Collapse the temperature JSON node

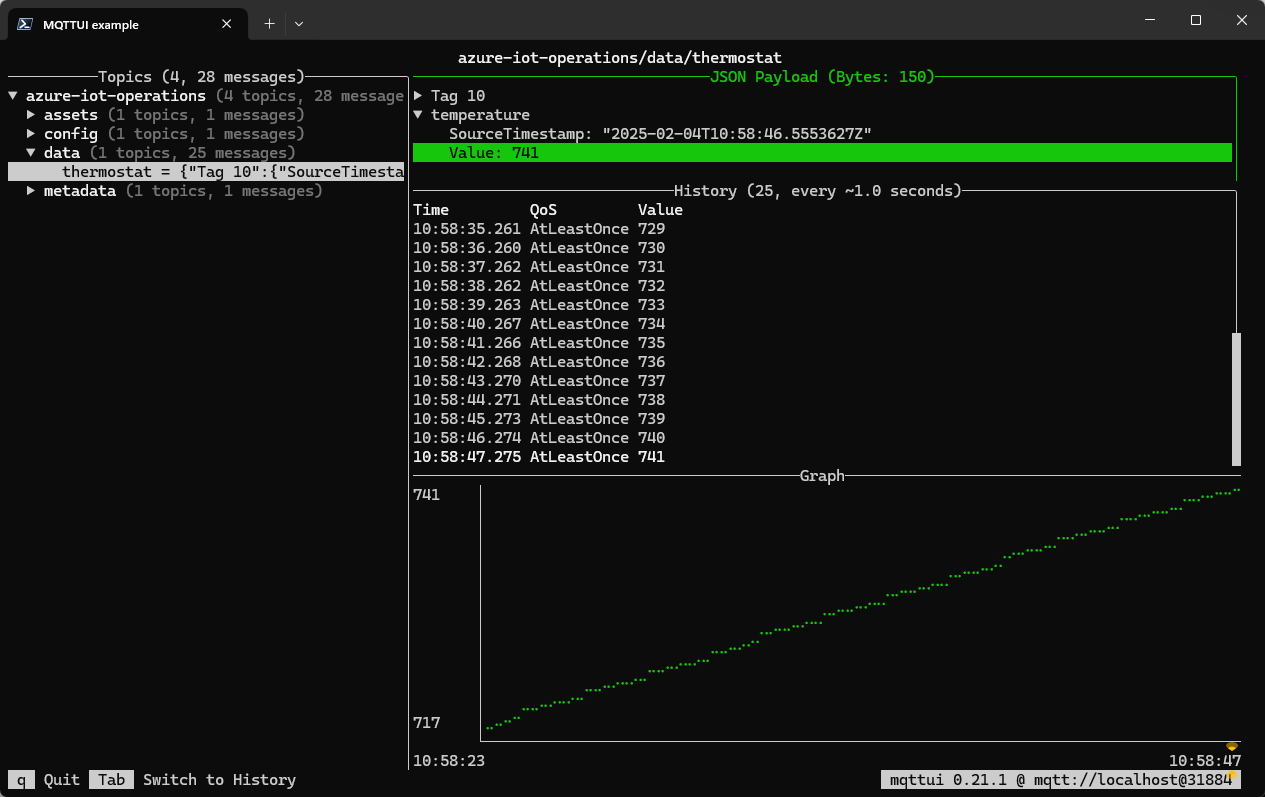click(418, 115)
